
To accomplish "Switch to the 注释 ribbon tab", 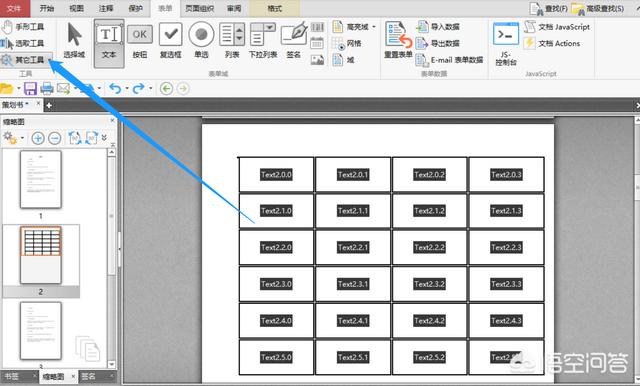I will (106, 8).
